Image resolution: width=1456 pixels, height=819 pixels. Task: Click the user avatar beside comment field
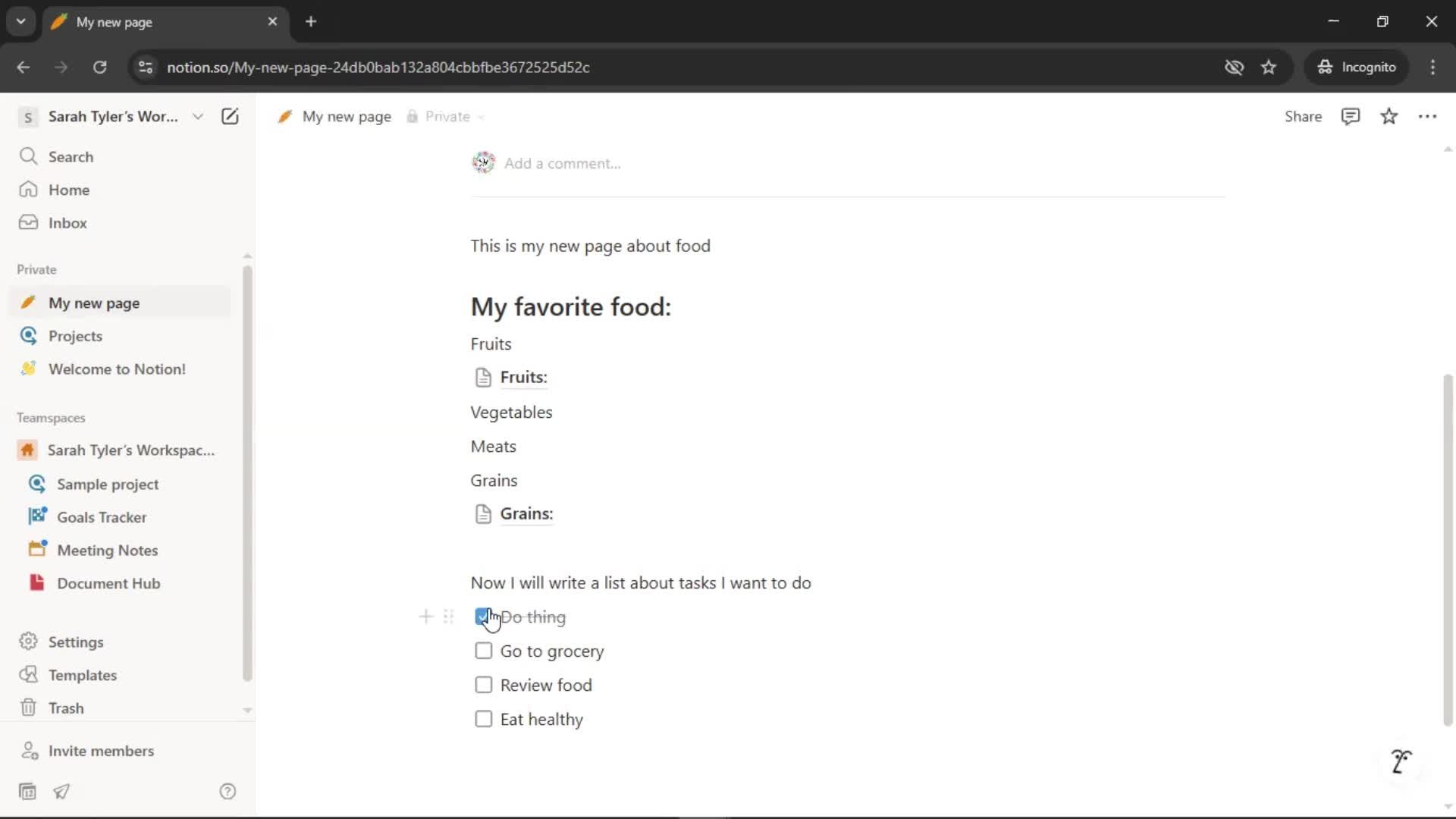pos(483,162)
